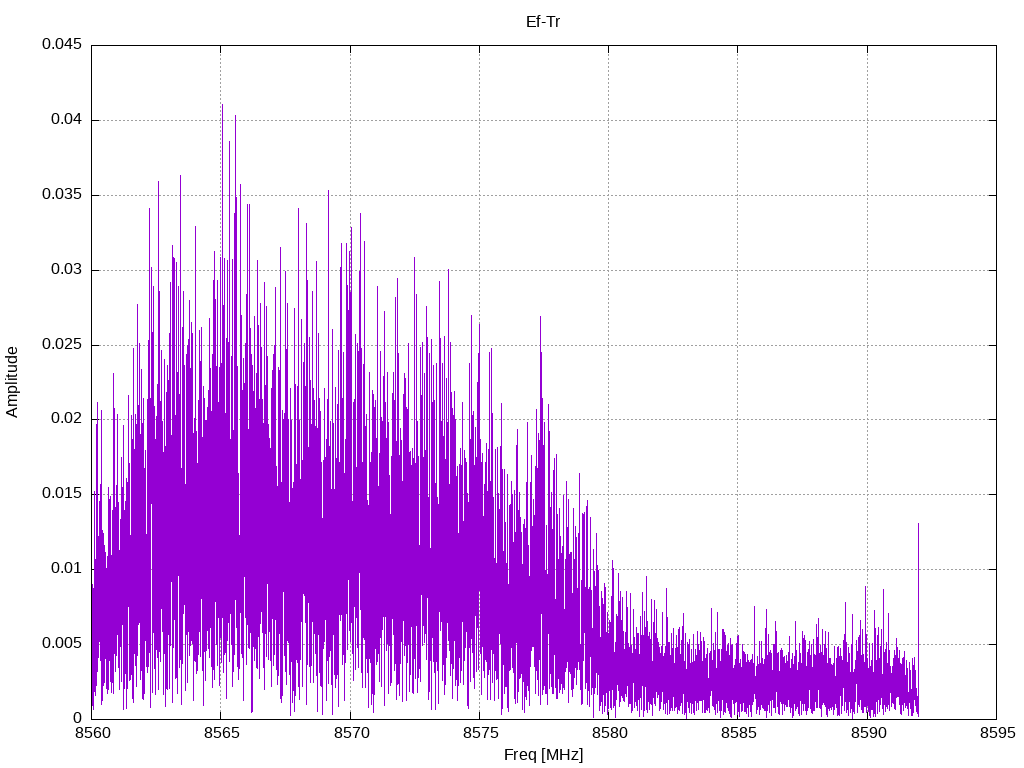1024x768 pixels.
Task: Click the 0.005 y-axis tick label
Action: (62, 643)
